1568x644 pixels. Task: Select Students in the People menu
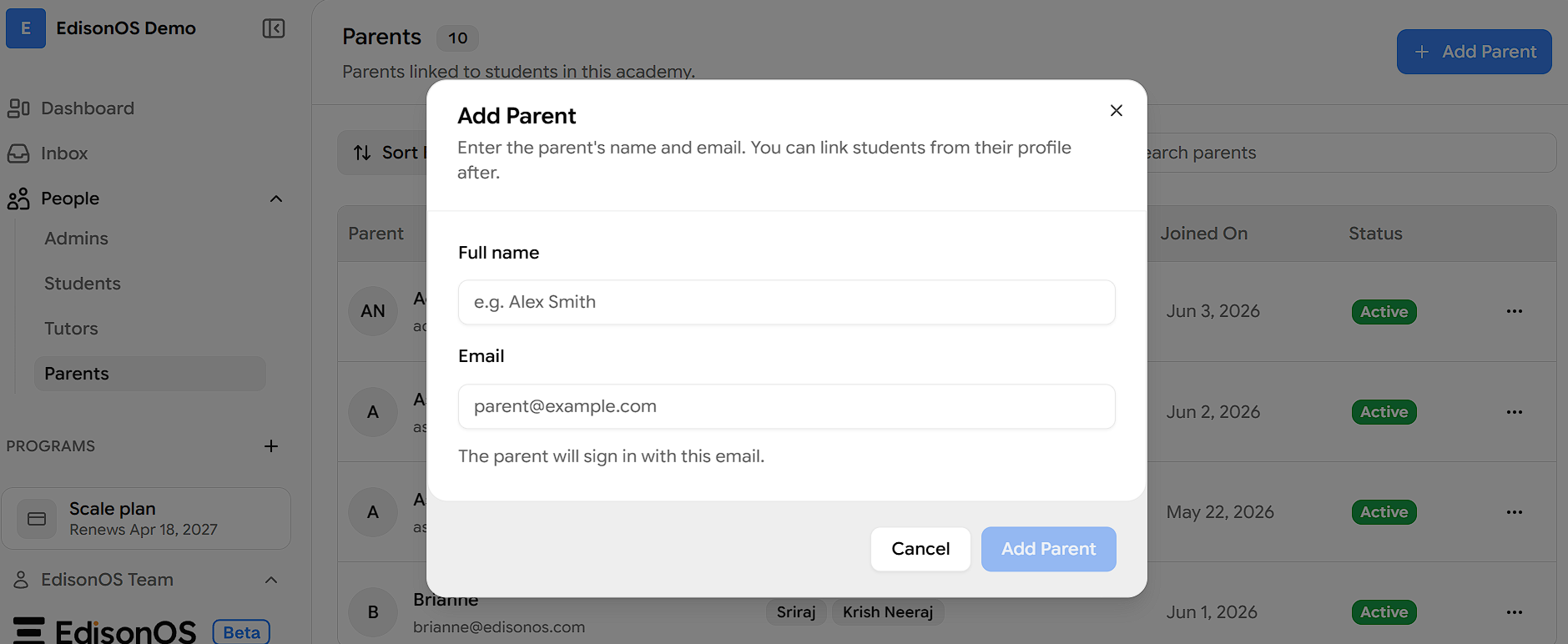click(83, 284)
